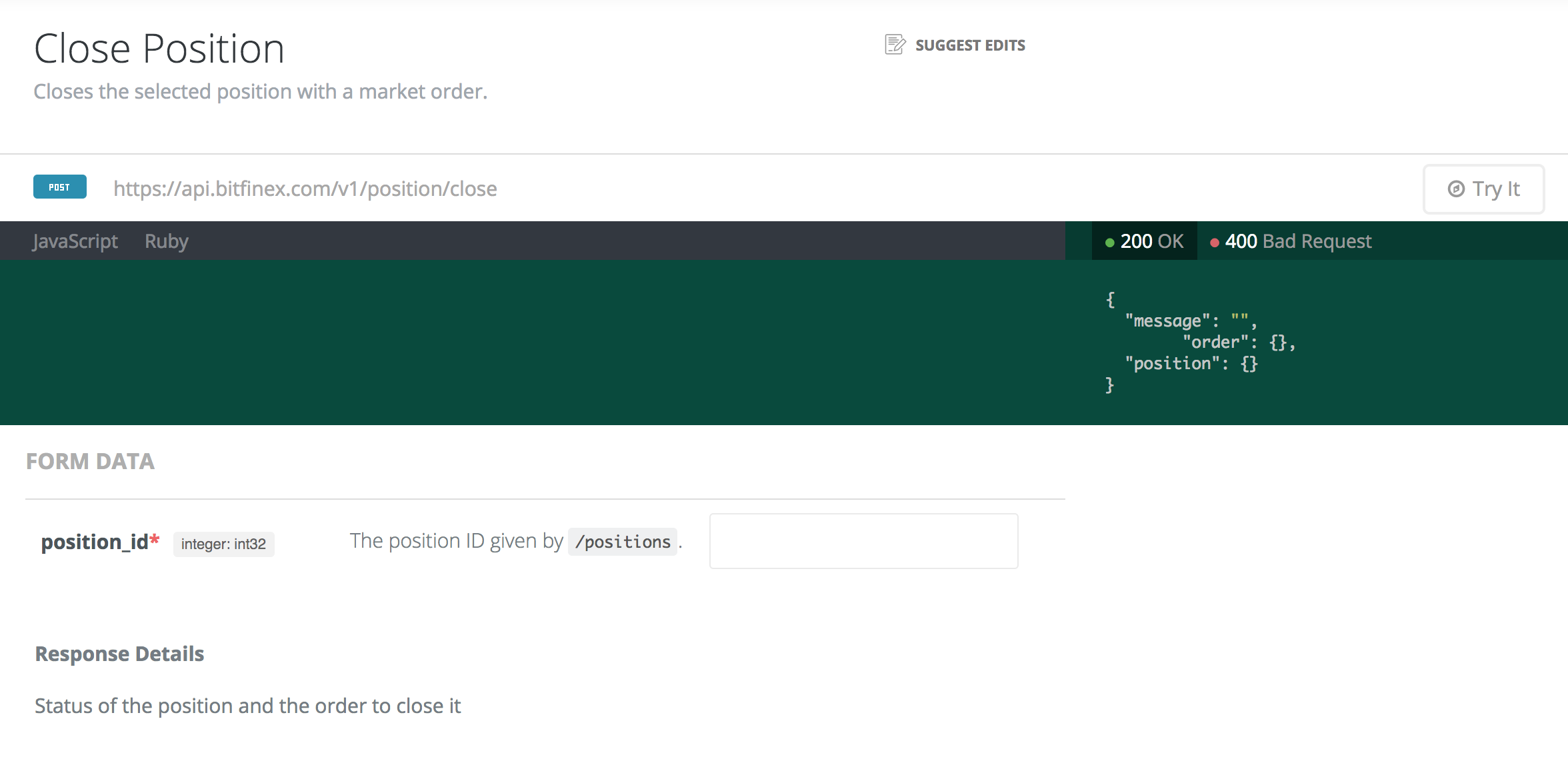This screenshot has width=1568, height=769.
Task: Show the 200 OK response example
Action: pyautogui.click(x=1150, y=241)
